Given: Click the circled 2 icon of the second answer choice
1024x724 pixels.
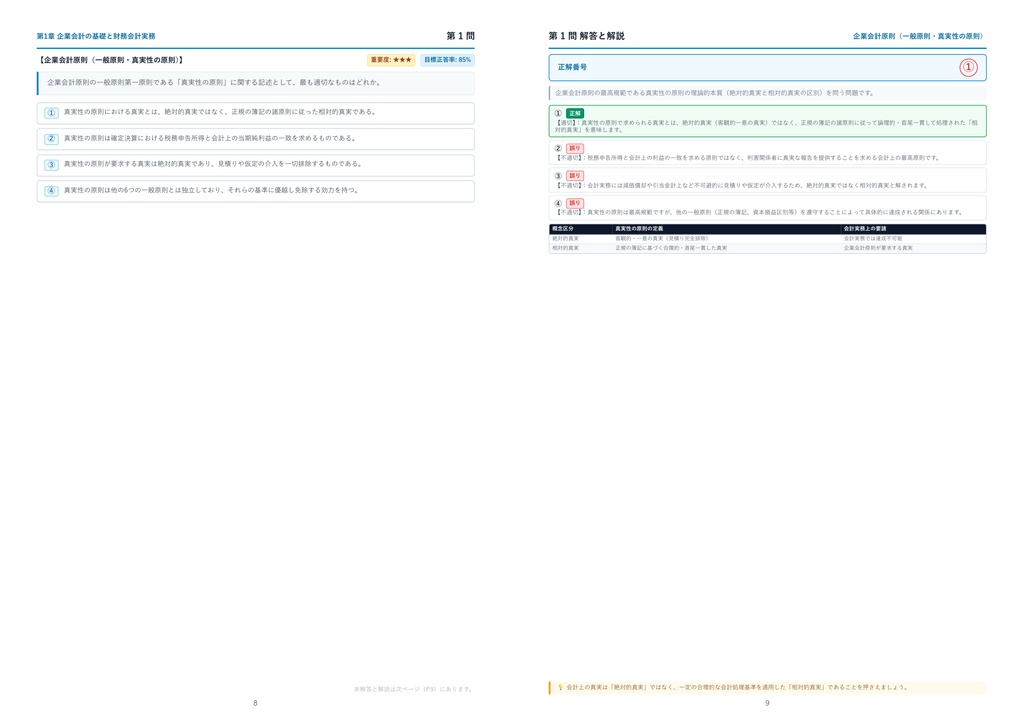Looking at the screenshot, I should (x=51, y=139).
